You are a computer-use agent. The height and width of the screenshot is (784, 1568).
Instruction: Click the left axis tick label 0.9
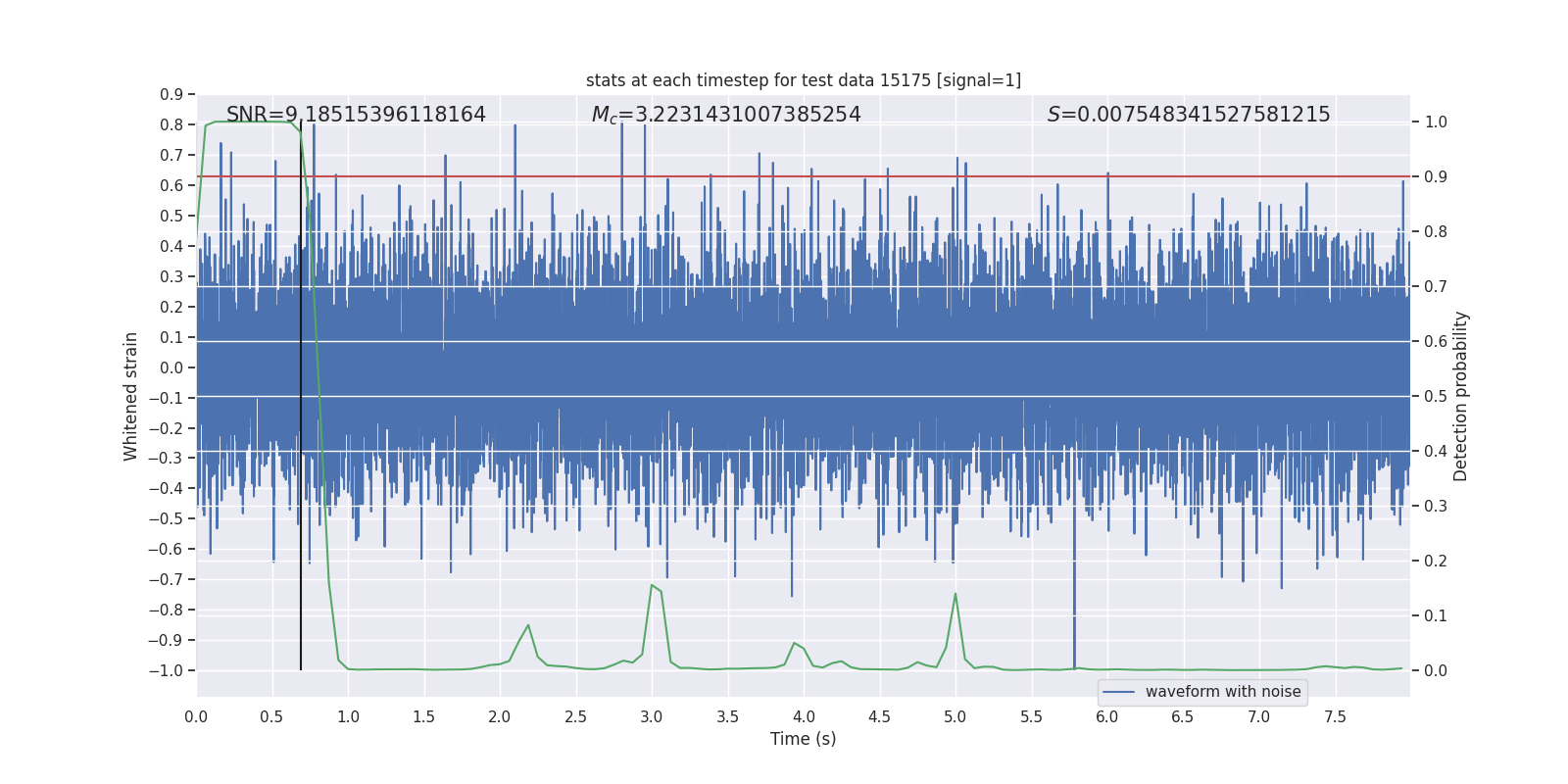pos(171,95)
